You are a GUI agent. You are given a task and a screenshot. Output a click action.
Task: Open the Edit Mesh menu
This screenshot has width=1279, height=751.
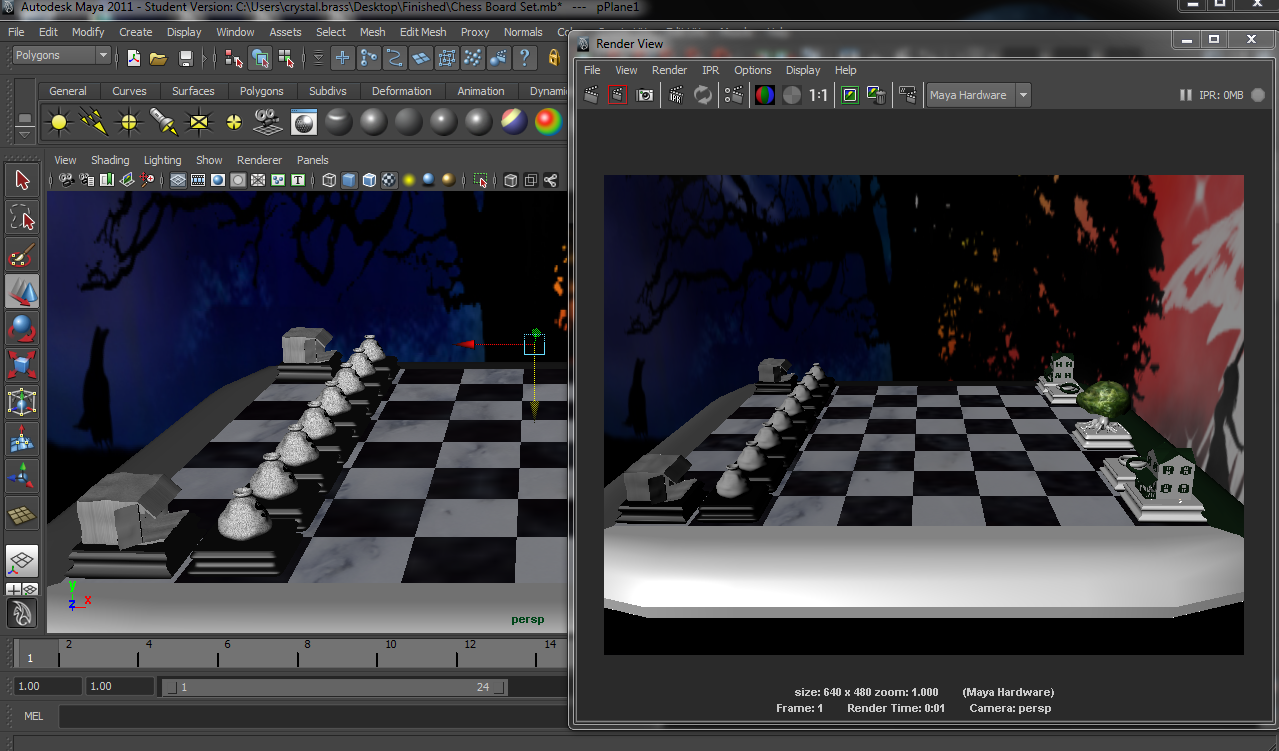(423, 32)
